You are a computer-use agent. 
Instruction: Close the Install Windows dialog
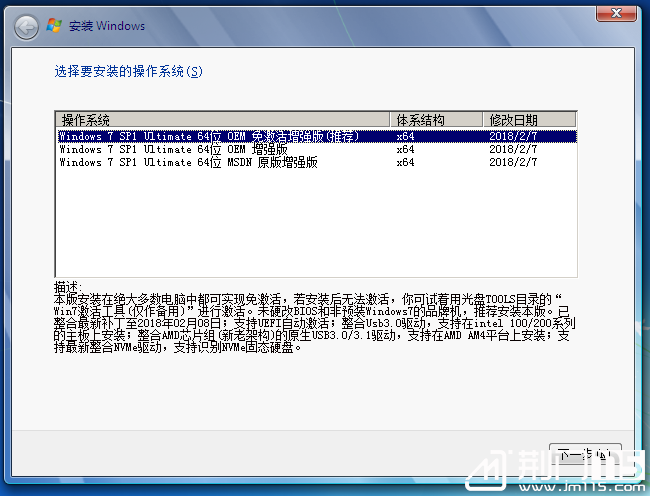(x=616, y=13)
